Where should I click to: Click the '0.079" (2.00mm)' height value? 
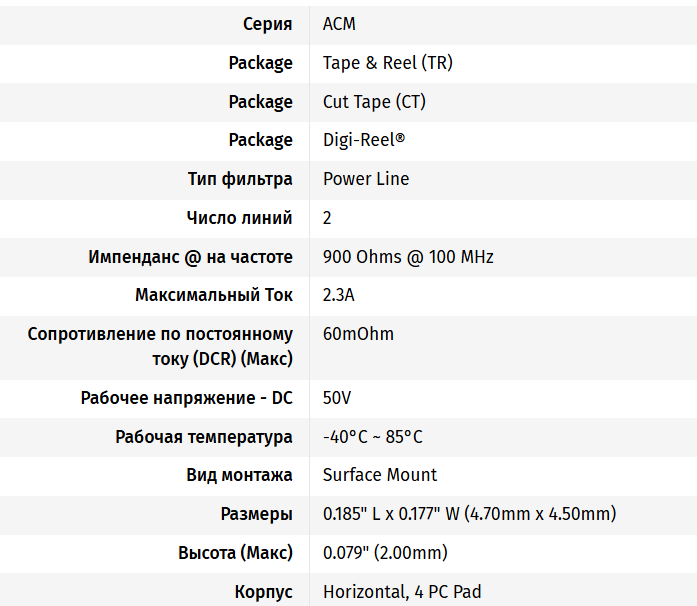385,553
